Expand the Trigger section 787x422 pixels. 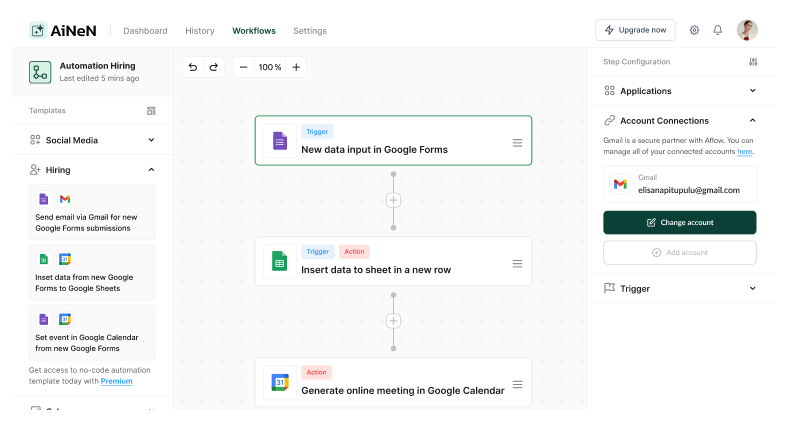753,288
